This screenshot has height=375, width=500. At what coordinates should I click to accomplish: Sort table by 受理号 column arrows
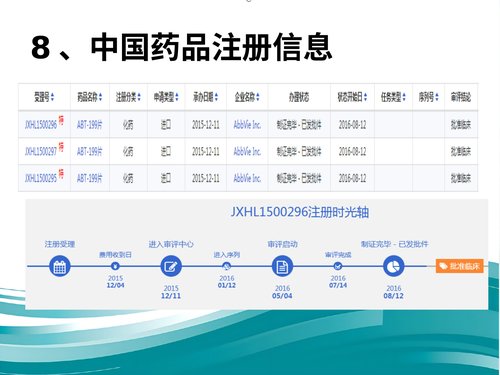point(52,97)
